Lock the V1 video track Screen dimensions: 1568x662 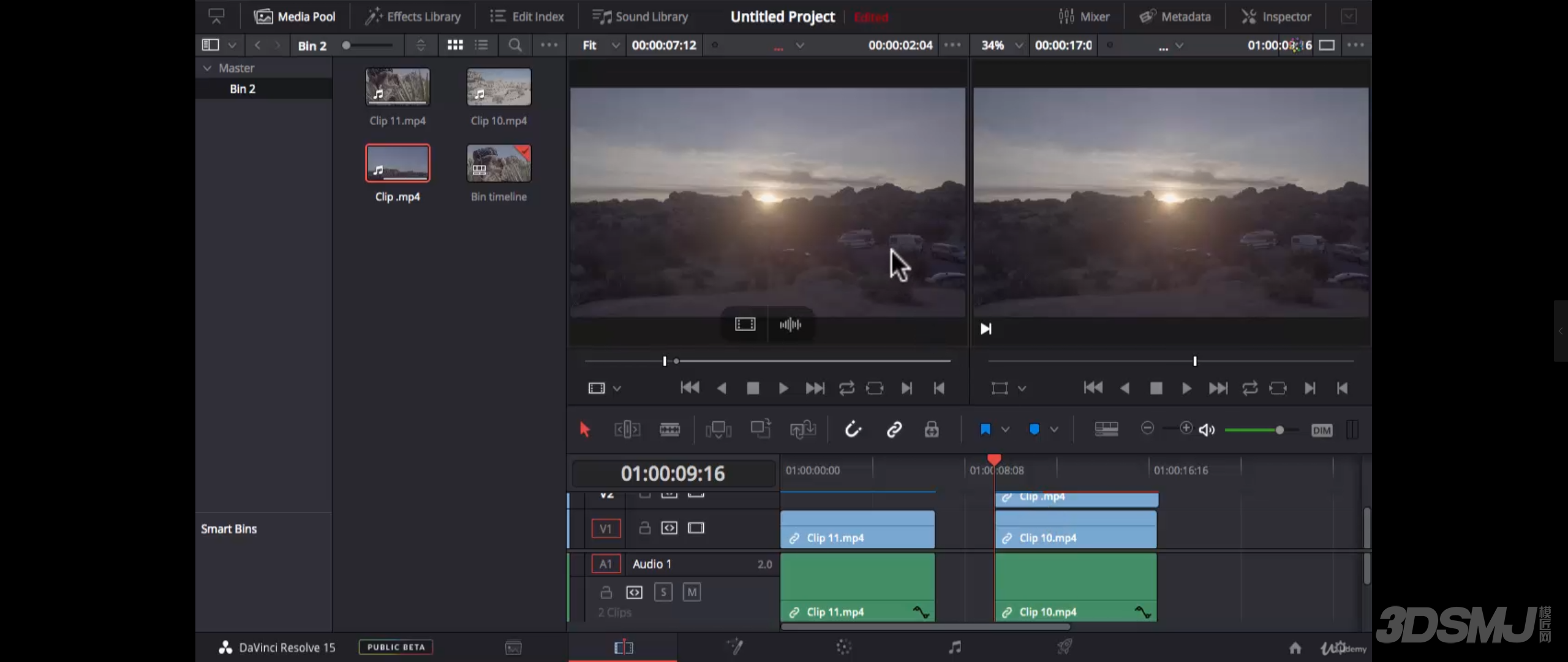point(644,528)
